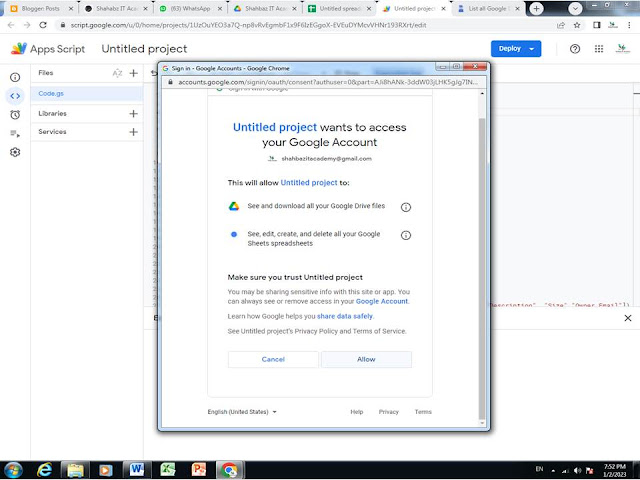Show hidden system tray icons
The image size is (640, 480).
(x=553, y=470)
